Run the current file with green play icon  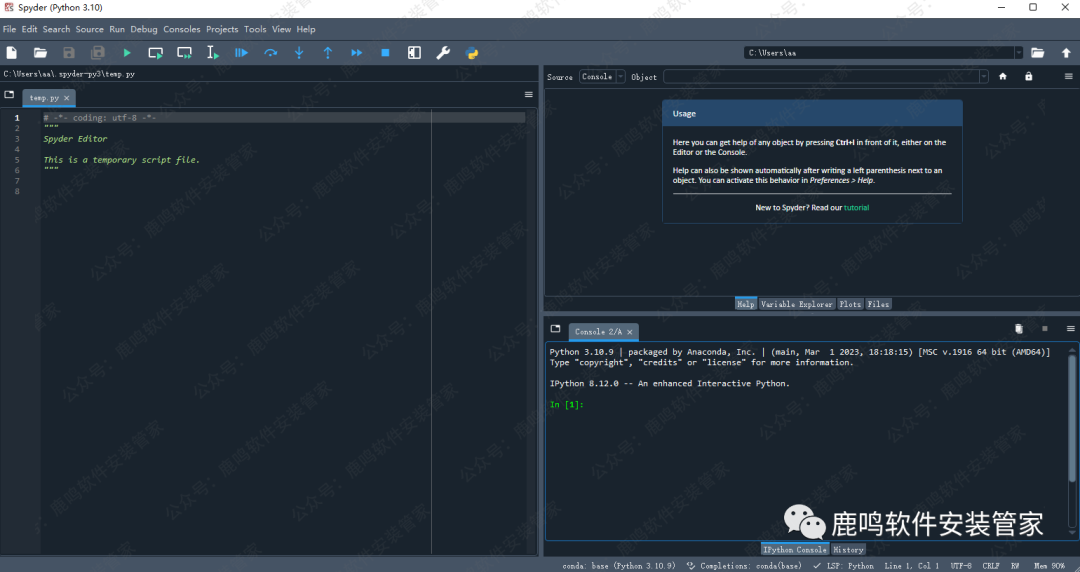coord(127,53)
